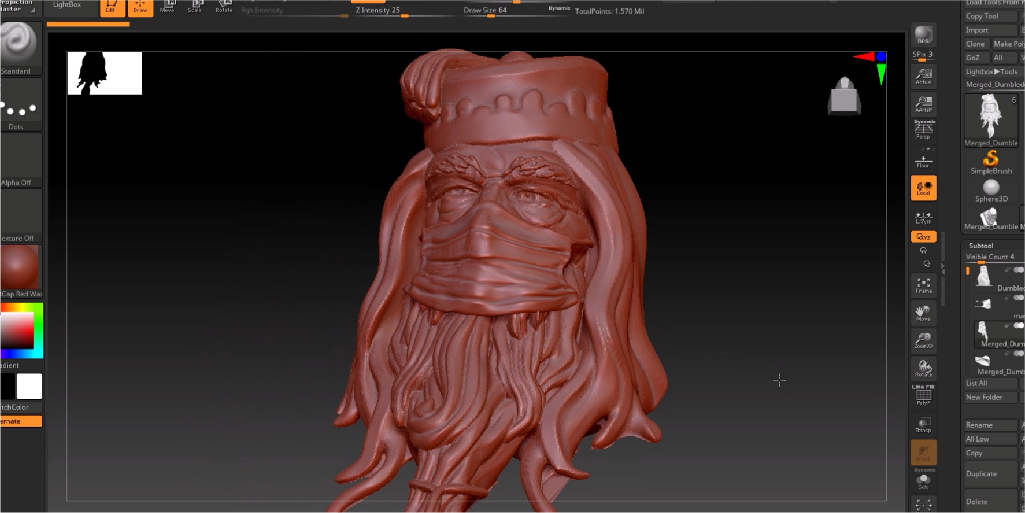This screenshot has width=1025, height=513.
Task: Click the AAHalf zoom icon
Action: (x=924, y=105)
